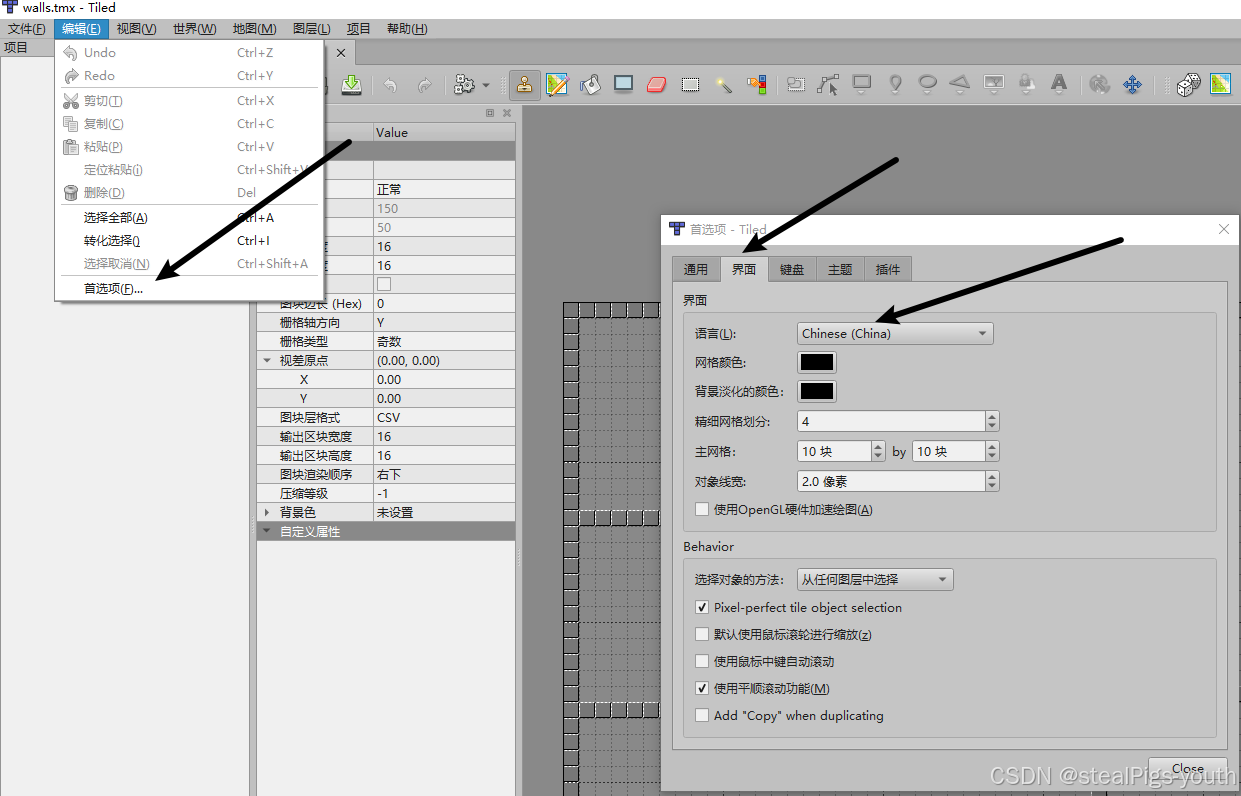
Task: Select the Shape Fill rectangle tool
Action: pos(623,85)
